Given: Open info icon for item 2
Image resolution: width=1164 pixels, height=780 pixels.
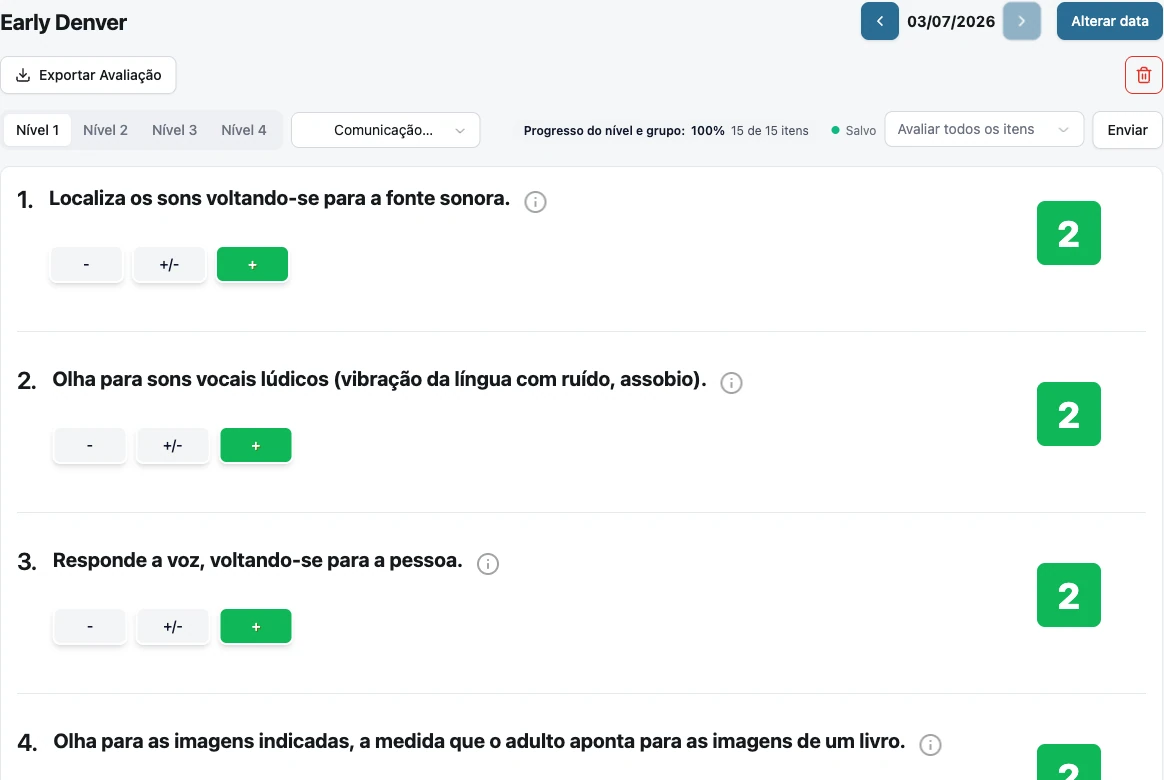Looking at the screenshot, I should click(x=731, y=383).
